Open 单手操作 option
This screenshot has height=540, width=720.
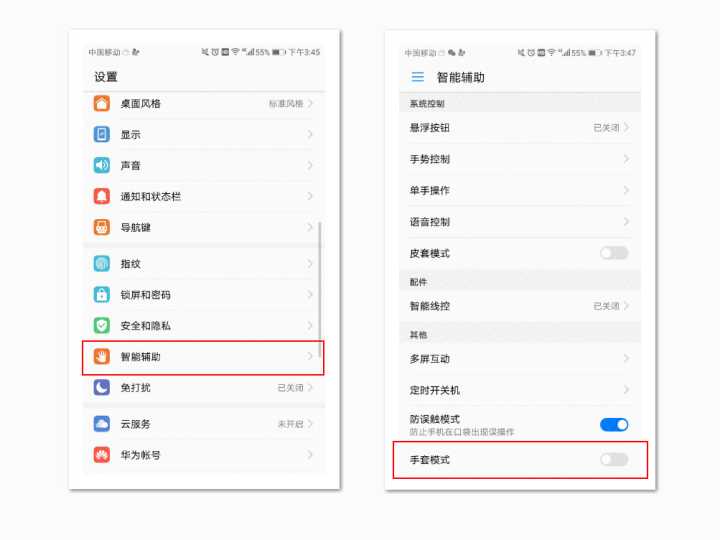pos(520,190)
